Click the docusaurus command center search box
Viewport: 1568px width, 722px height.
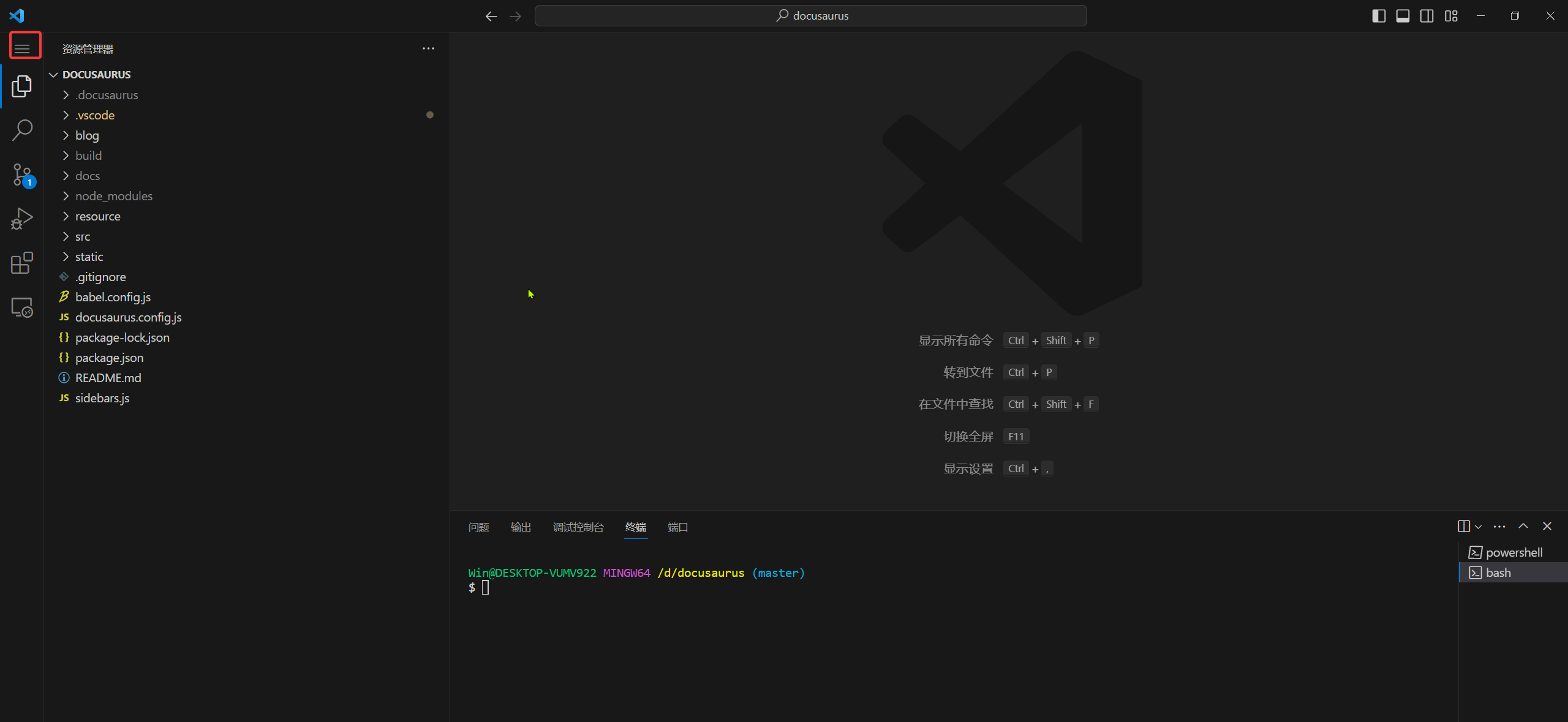coord(811,16)
